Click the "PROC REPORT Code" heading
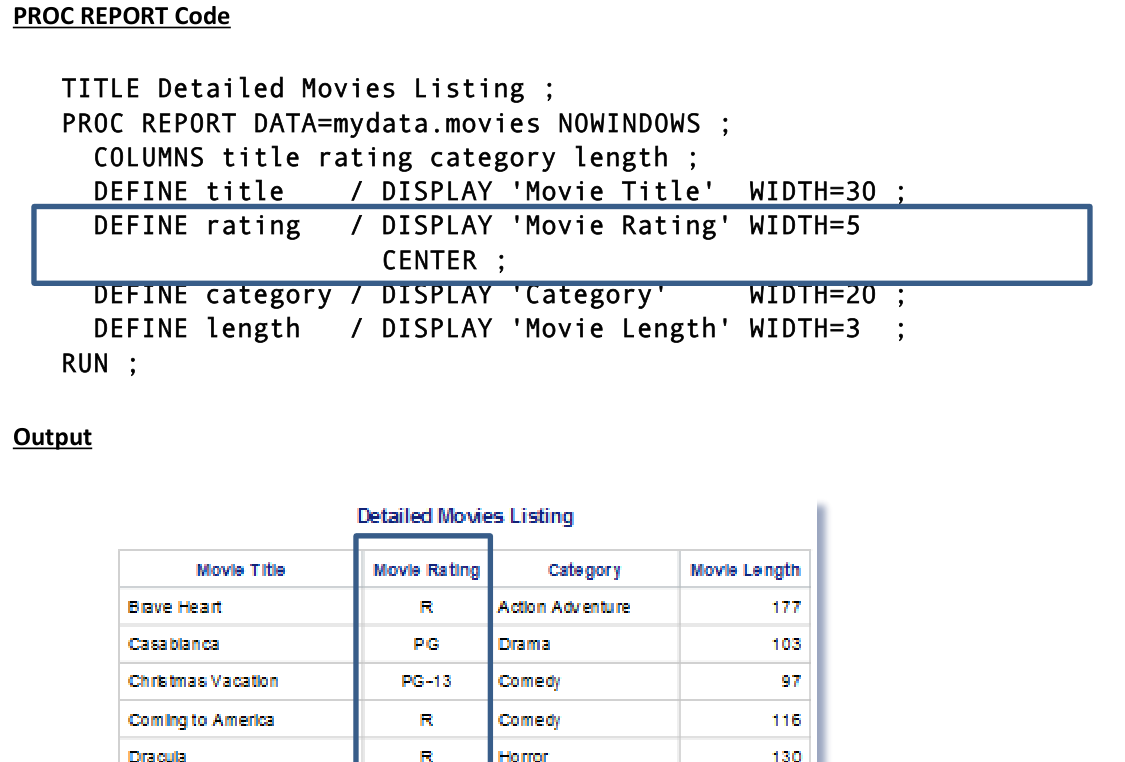1125x762 pixels. tap(121, 17)
